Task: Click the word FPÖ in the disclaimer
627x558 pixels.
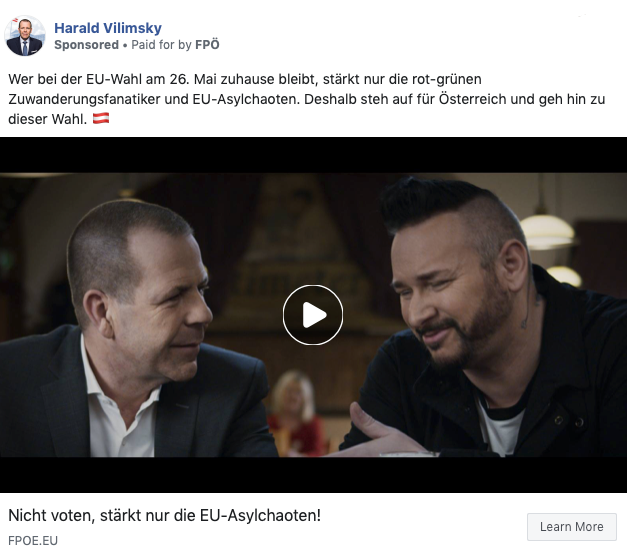Action: click(x=207, y=44)
